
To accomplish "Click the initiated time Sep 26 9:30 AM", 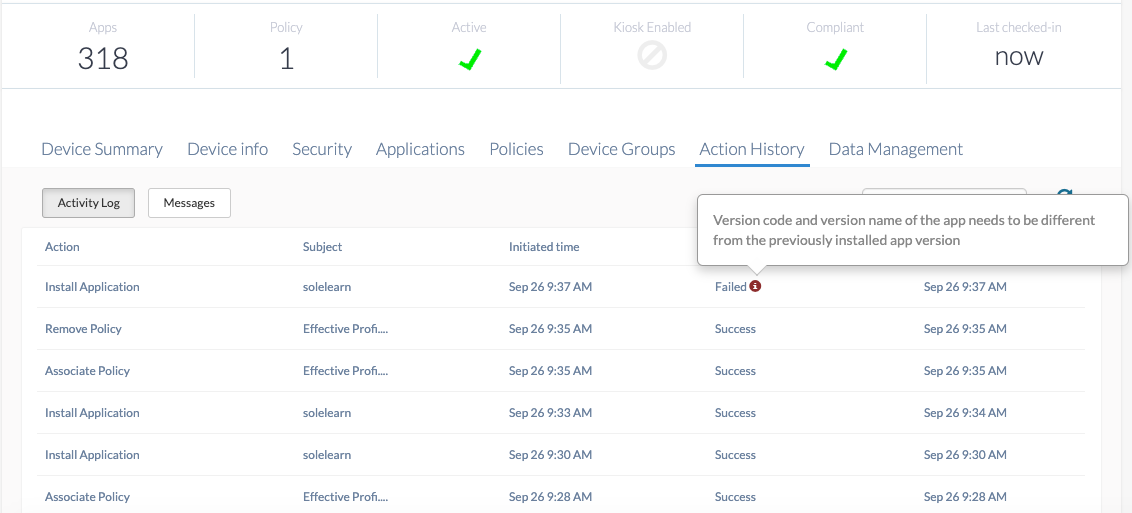I will [x=550, y=455].
